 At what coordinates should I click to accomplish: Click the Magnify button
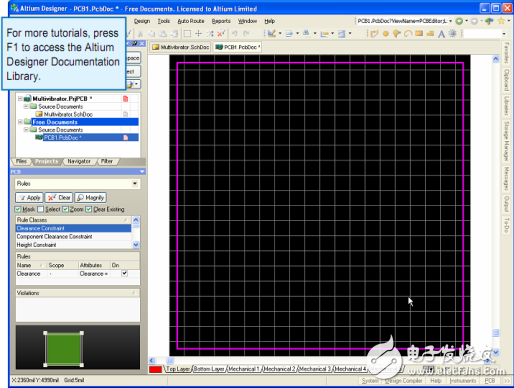(x=91, y=198)
